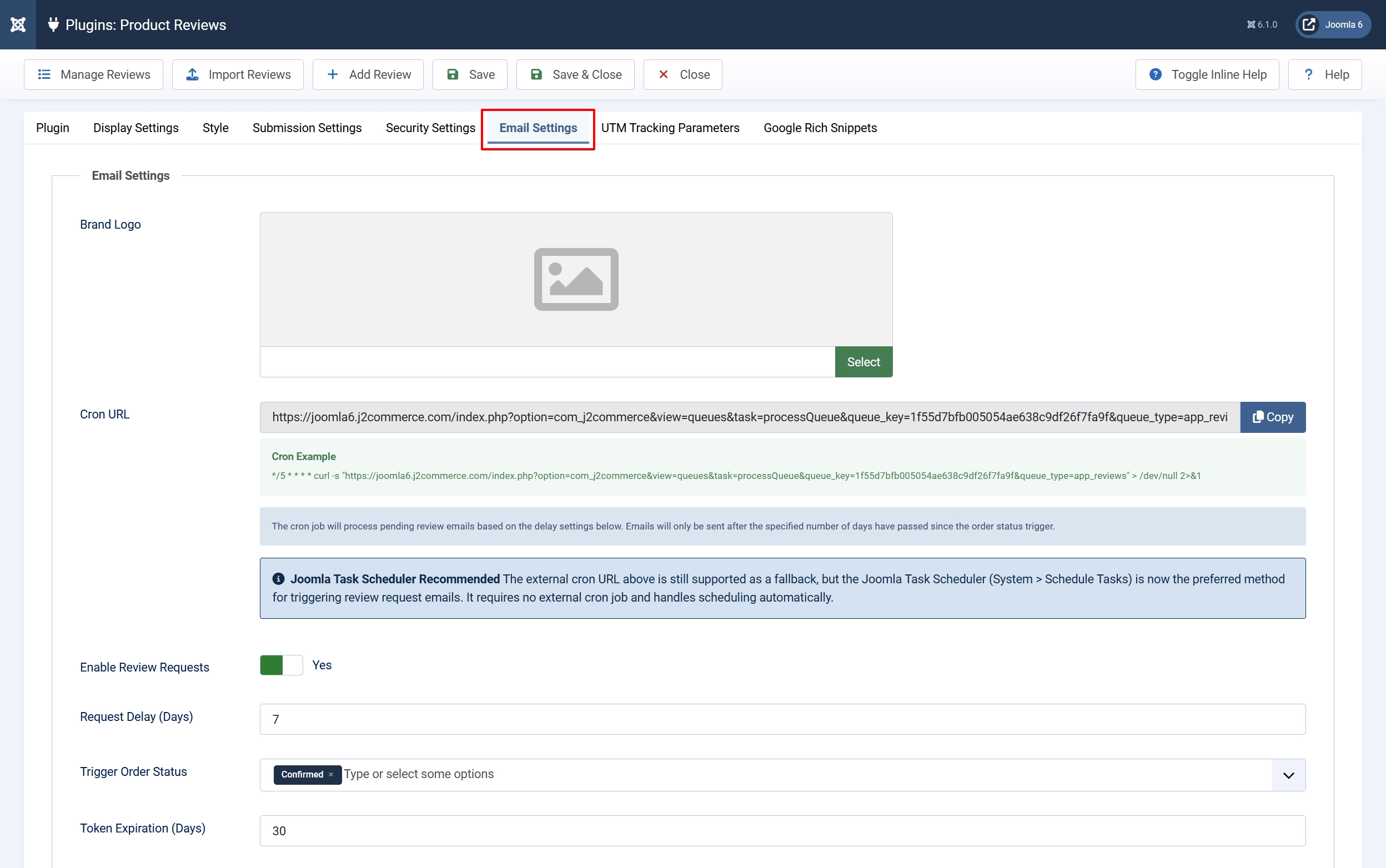The image size is (1386, 868).
Task: Open the Style tab
Action: tap(215, 128)
